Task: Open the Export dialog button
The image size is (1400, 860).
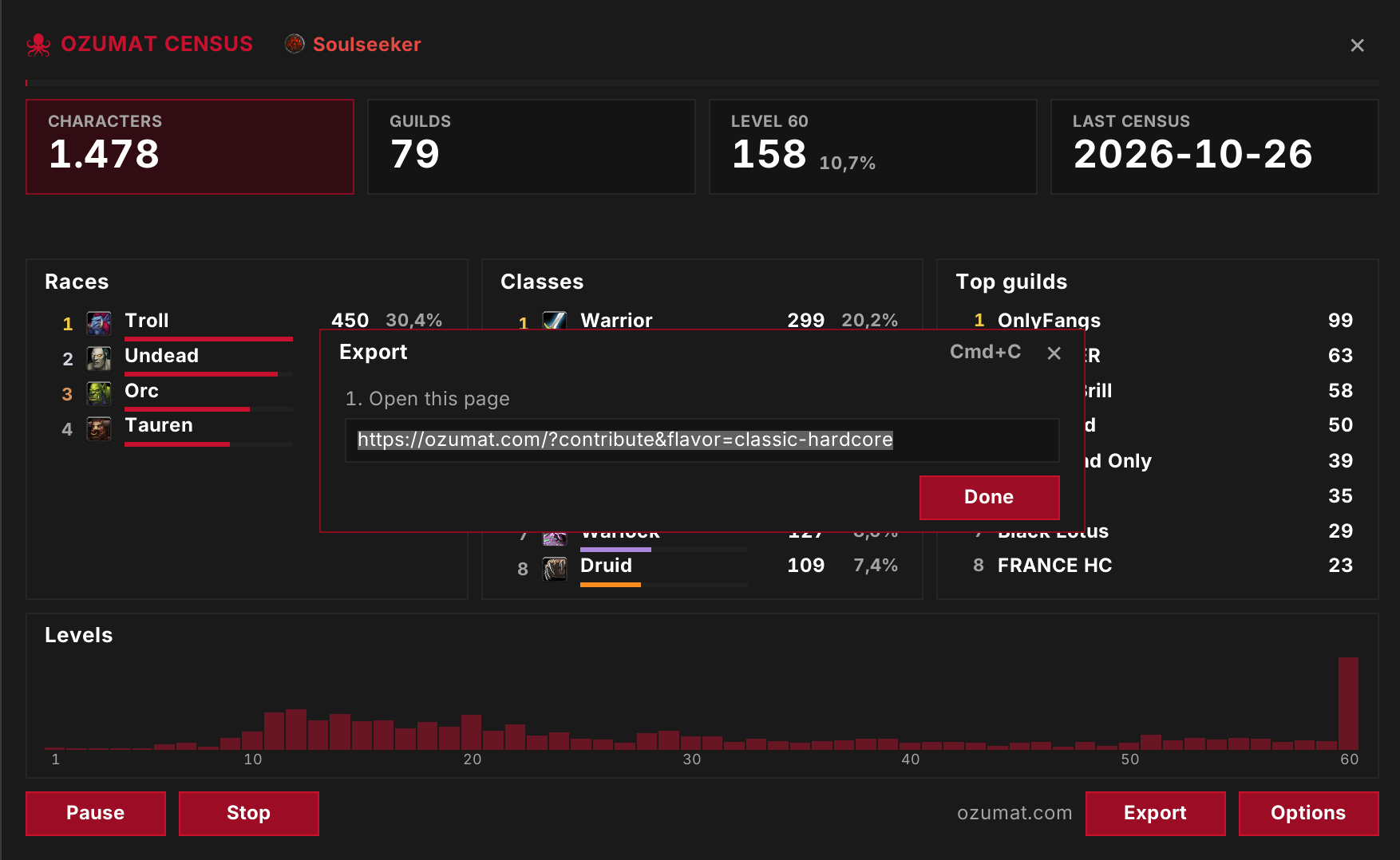Action: [1156, 814]
